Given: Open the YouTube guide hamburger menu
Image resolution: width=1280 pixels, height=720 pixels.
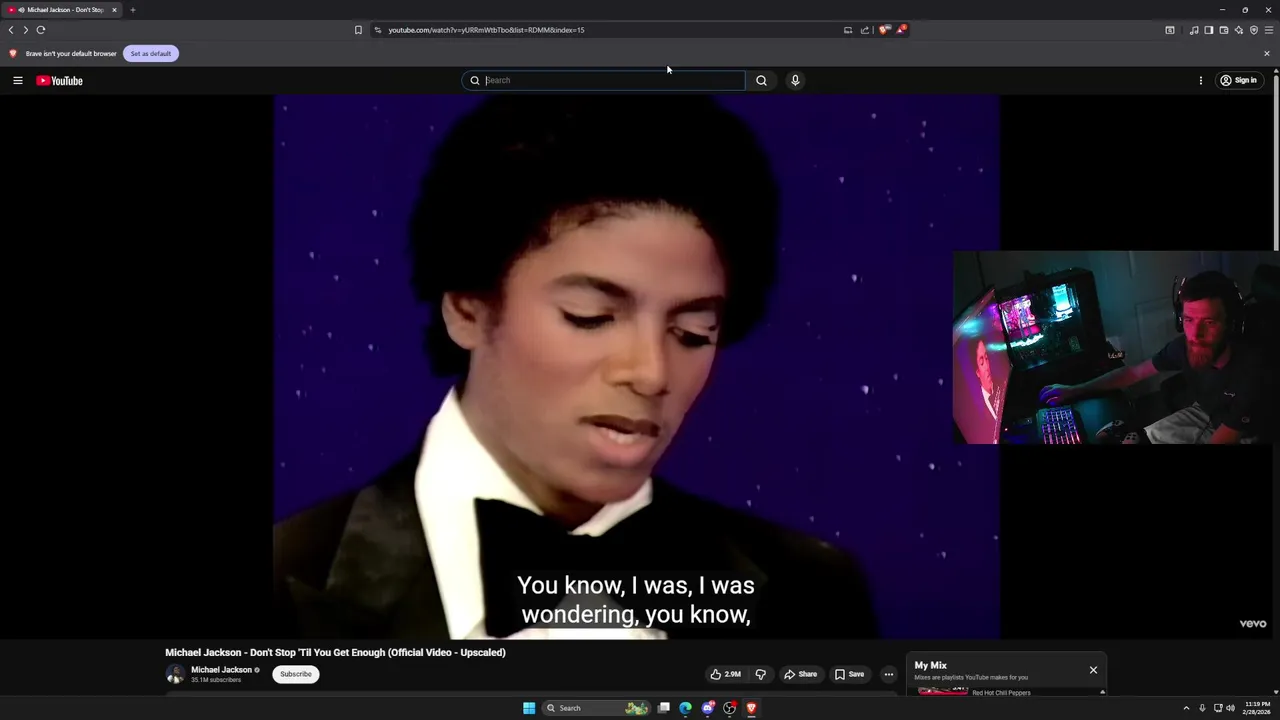Looking at the screenshot, I should tap(18, 80).
